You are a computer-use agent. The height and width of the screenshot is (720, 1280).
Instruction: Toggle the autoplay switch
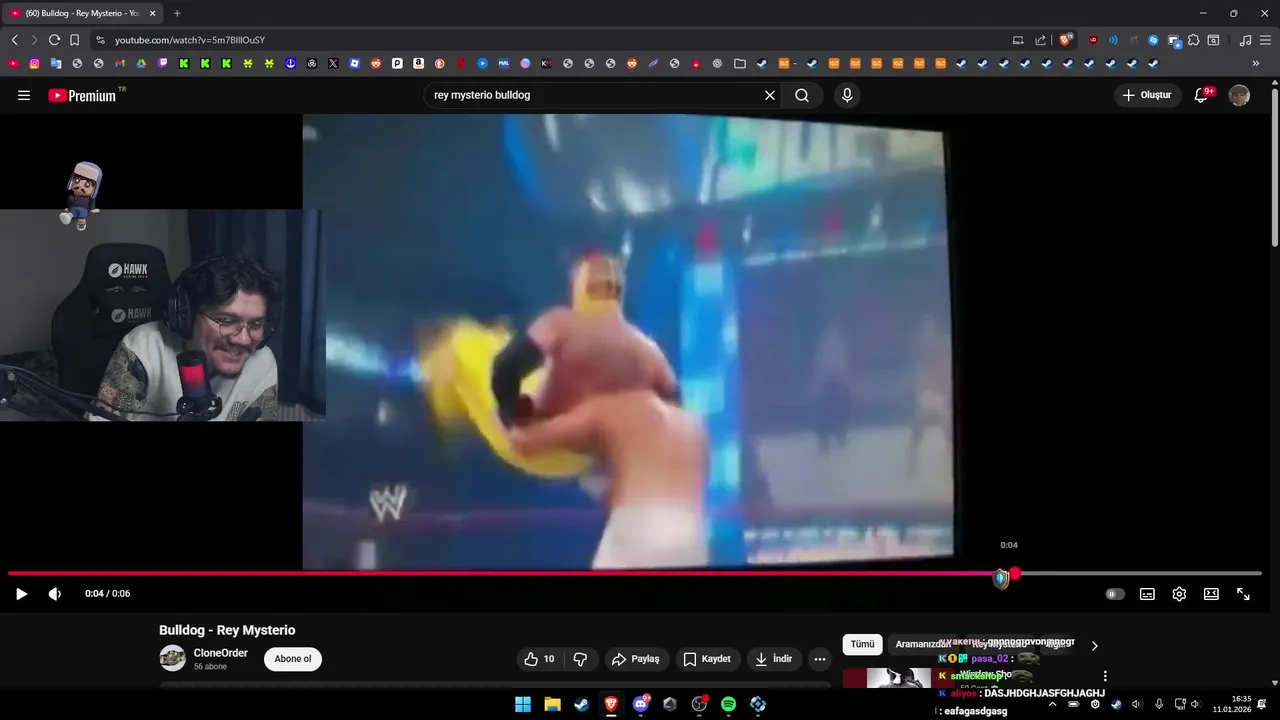(1114, 594)
